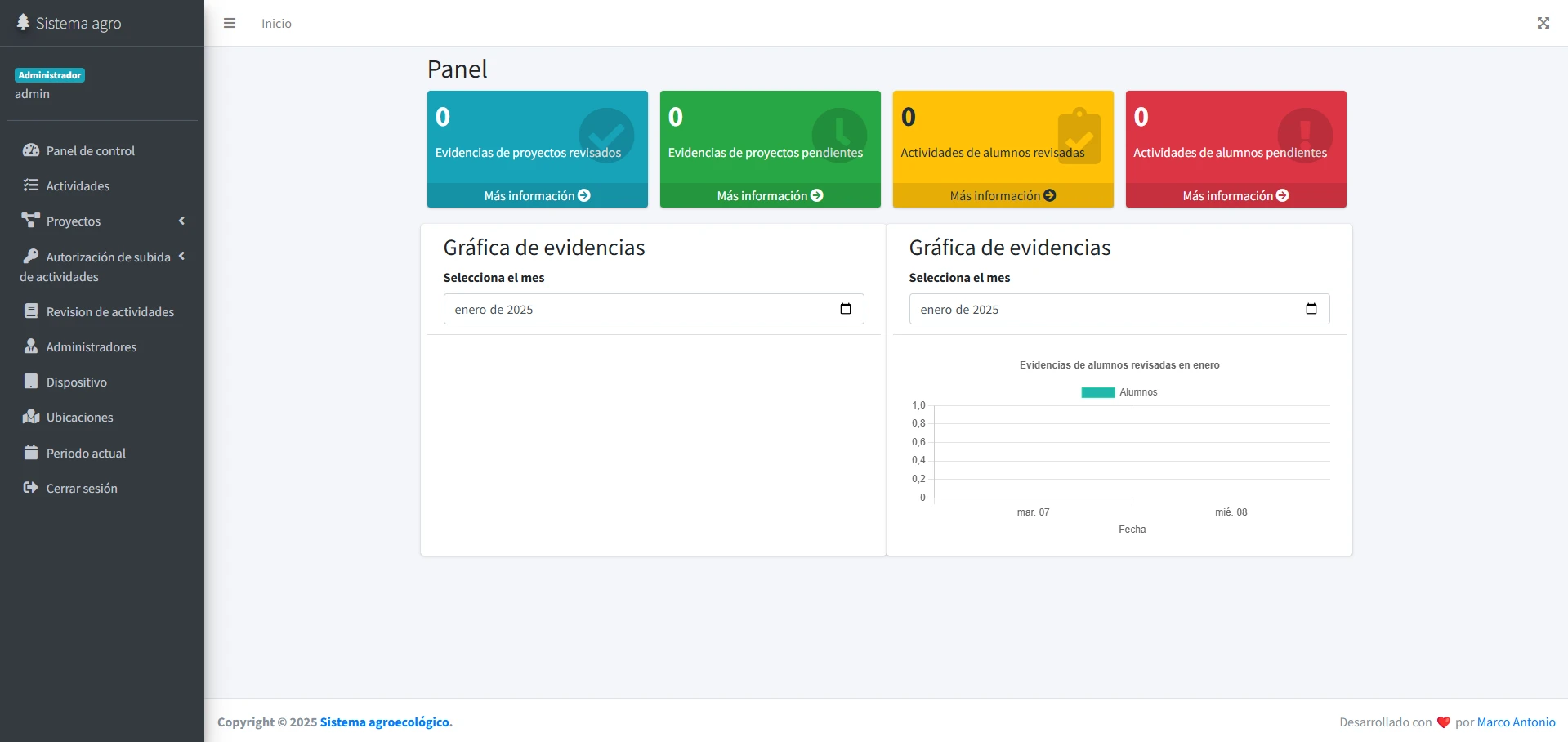This screenshot has height=742, width=1568.
Task: Click left month field showing enero de 2025
Action: pos(654,309)
